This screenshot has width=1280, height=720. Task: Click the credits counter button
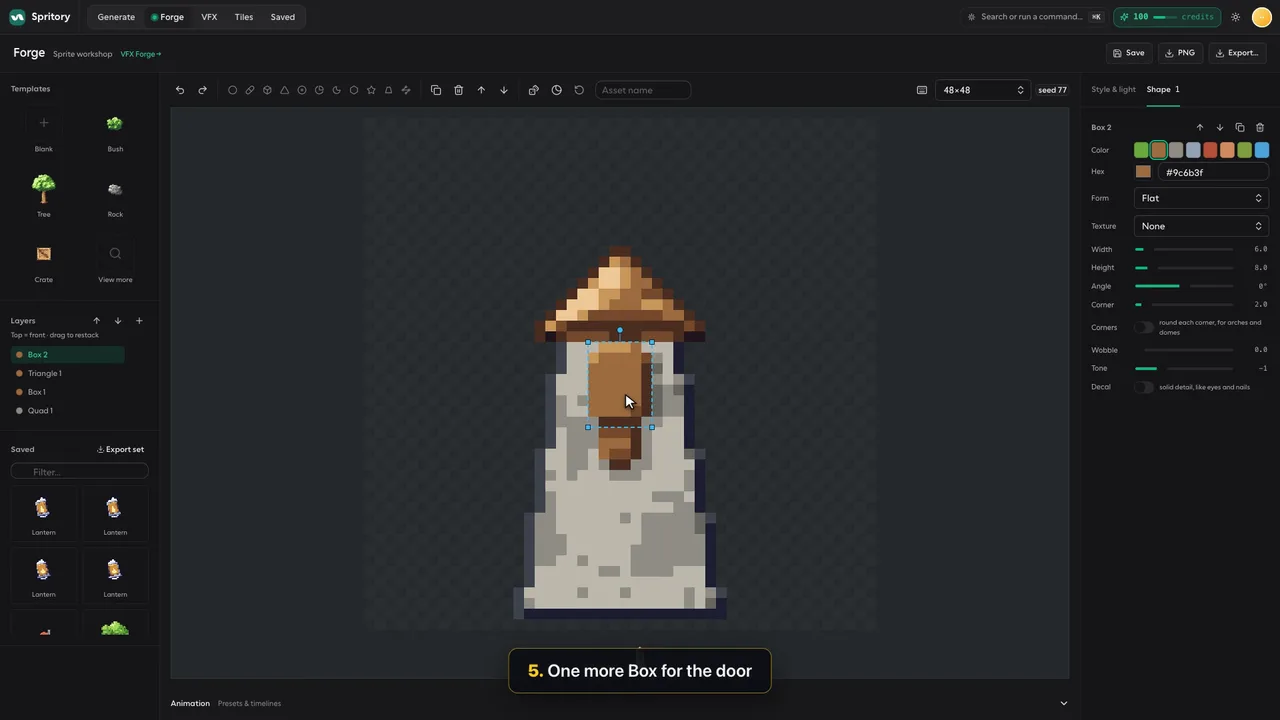pos(1167,17)
